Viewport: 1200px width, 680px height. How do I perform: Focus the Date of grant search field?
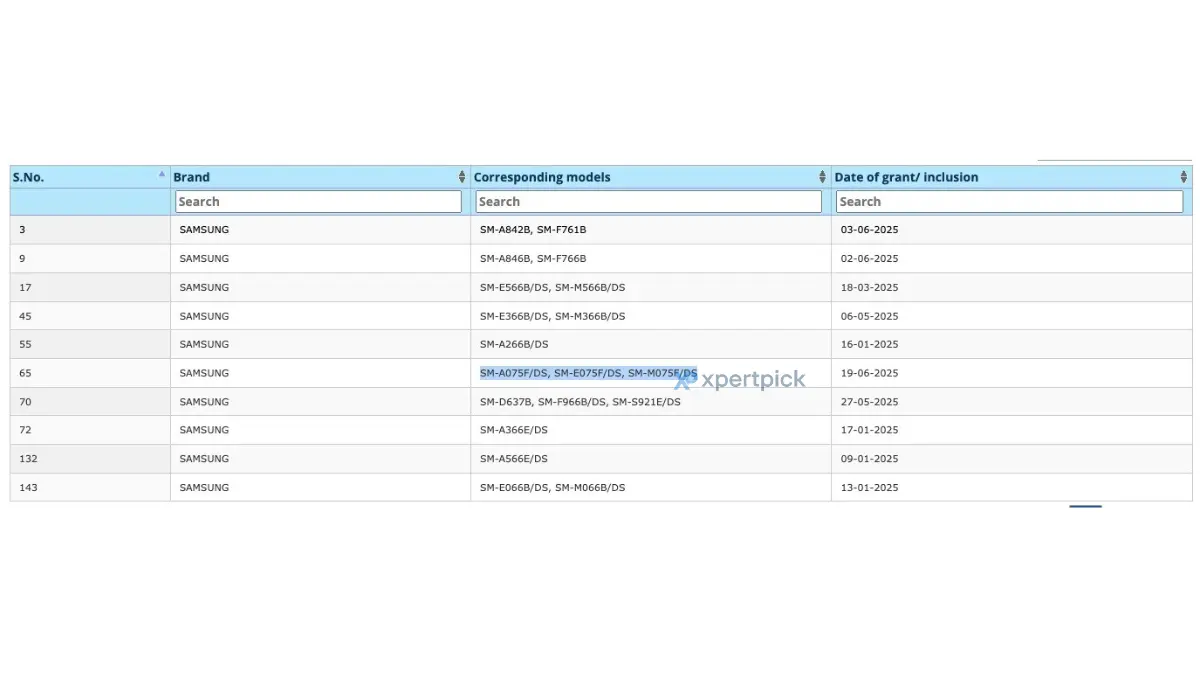pos(1009,202)
